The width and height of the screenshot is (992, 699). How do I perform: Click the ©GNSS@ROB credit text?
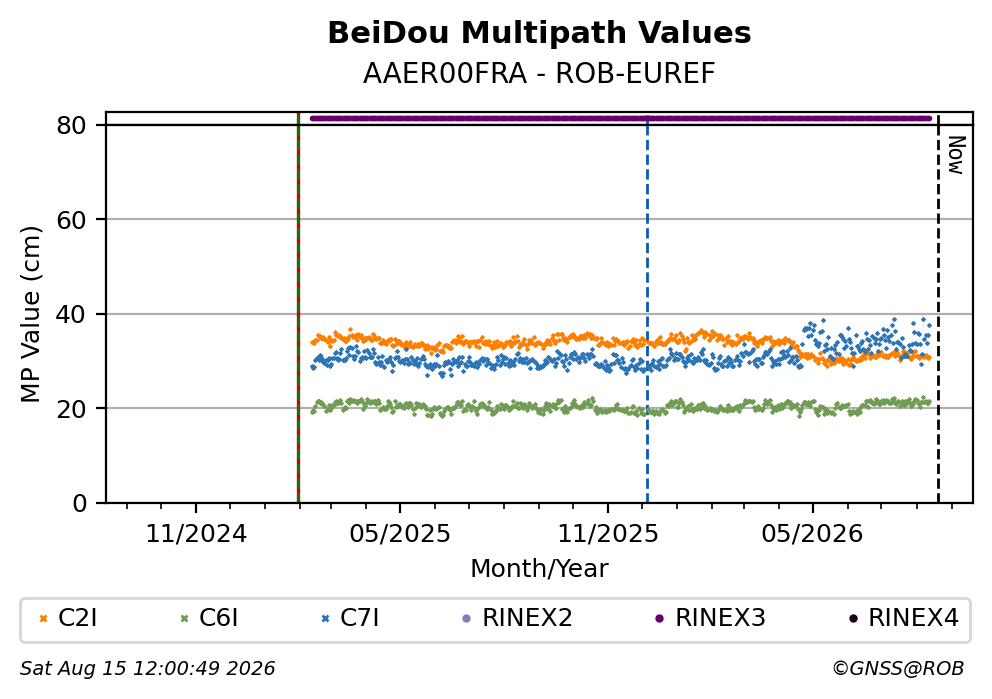tap(898, 669)
